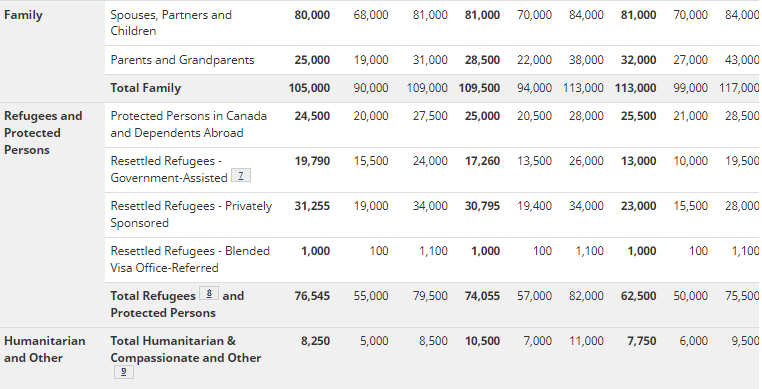Click the 31,255 Privately Sponsored value

(x=312, y=206)
